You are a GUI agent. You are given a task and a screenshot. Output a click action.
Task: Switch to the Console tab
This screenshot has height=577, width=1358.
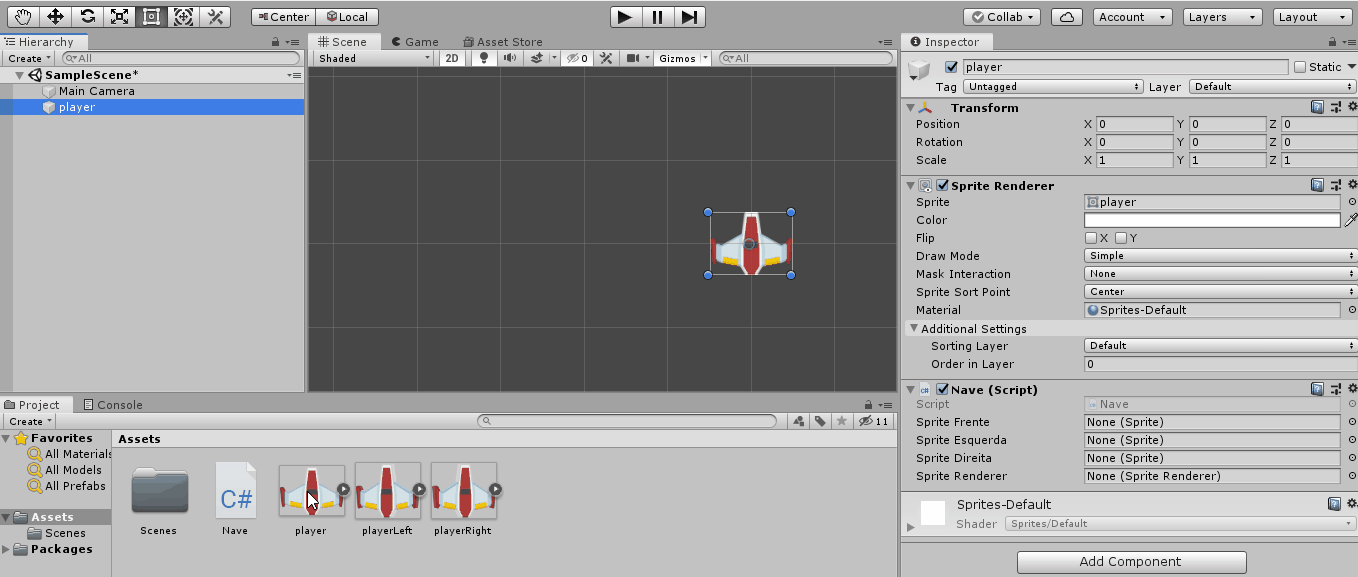(113, 405)
